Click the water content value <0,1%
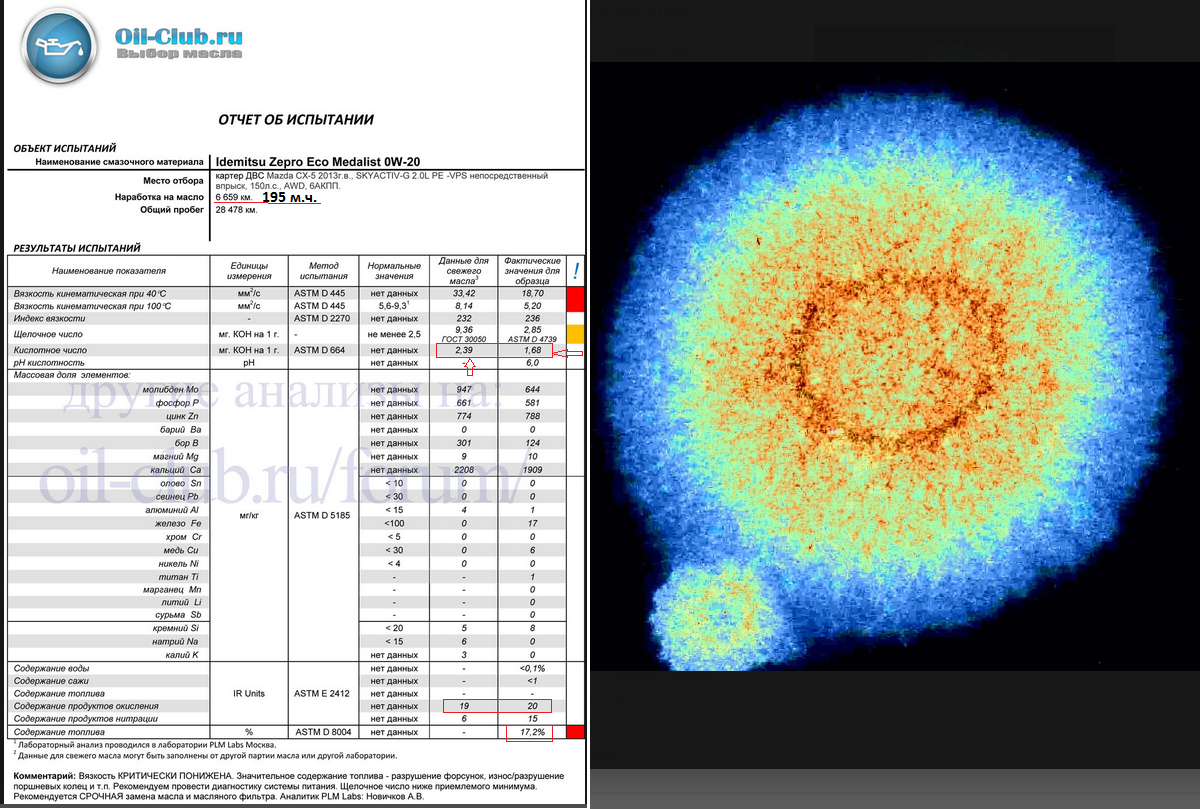The image size is (1201, 809). point(532,667)
